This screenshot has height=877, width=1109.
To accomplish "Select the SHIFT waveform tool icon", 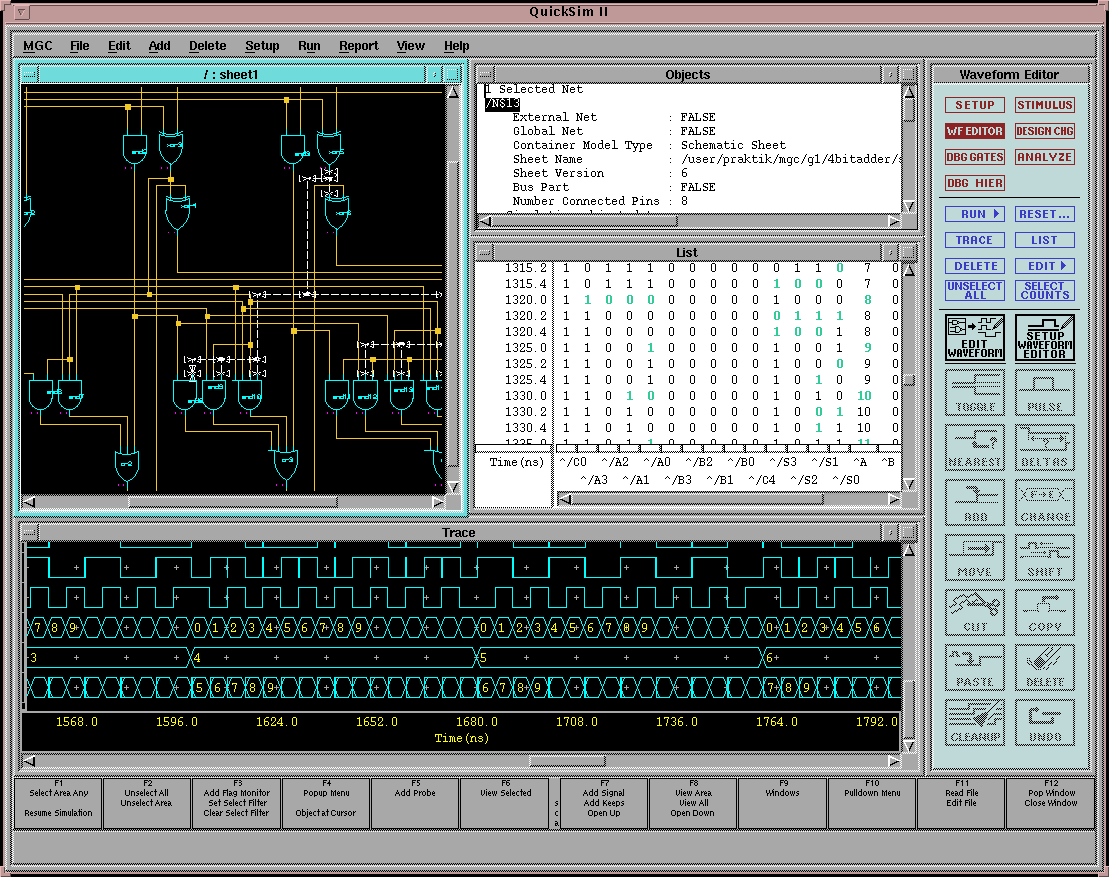I will click(1045, 557).
